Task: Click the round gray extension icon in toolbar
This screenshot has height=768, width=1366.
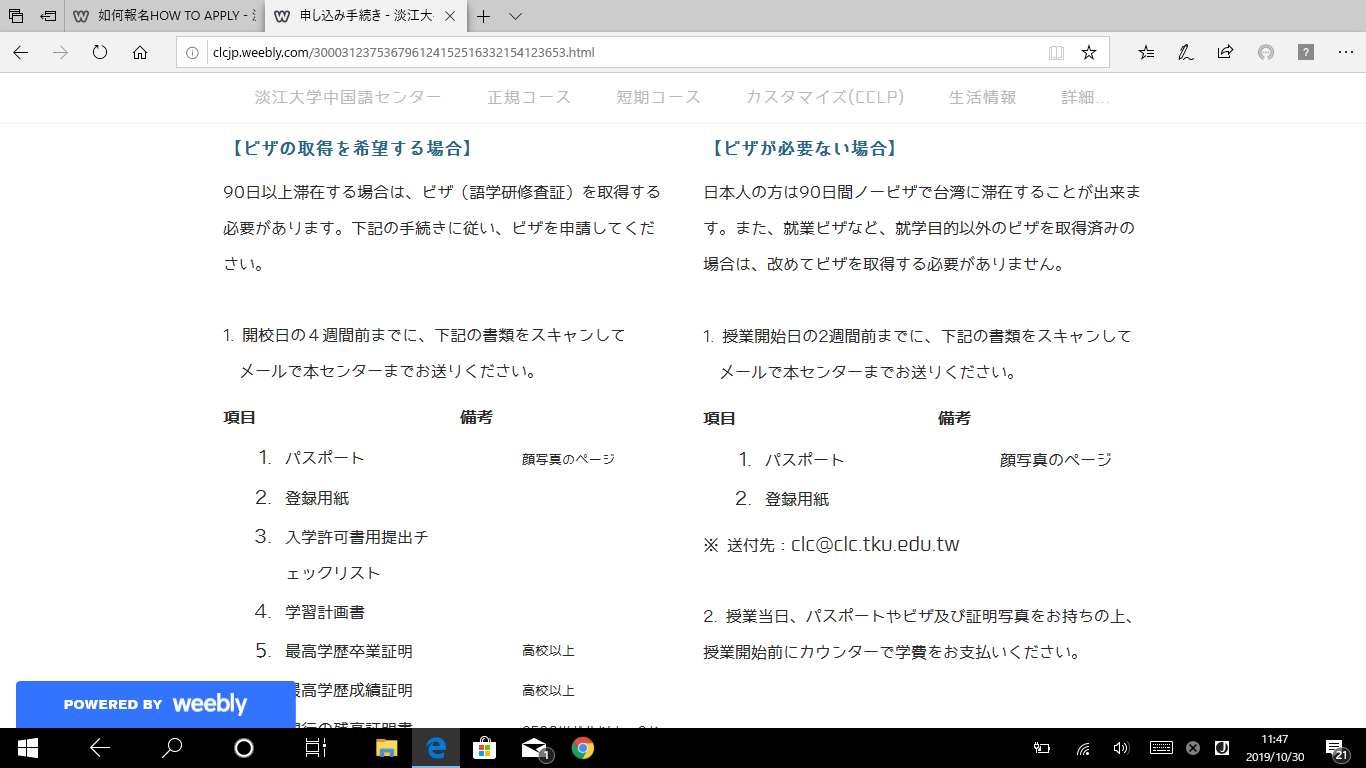Action: pos(1265,52)
